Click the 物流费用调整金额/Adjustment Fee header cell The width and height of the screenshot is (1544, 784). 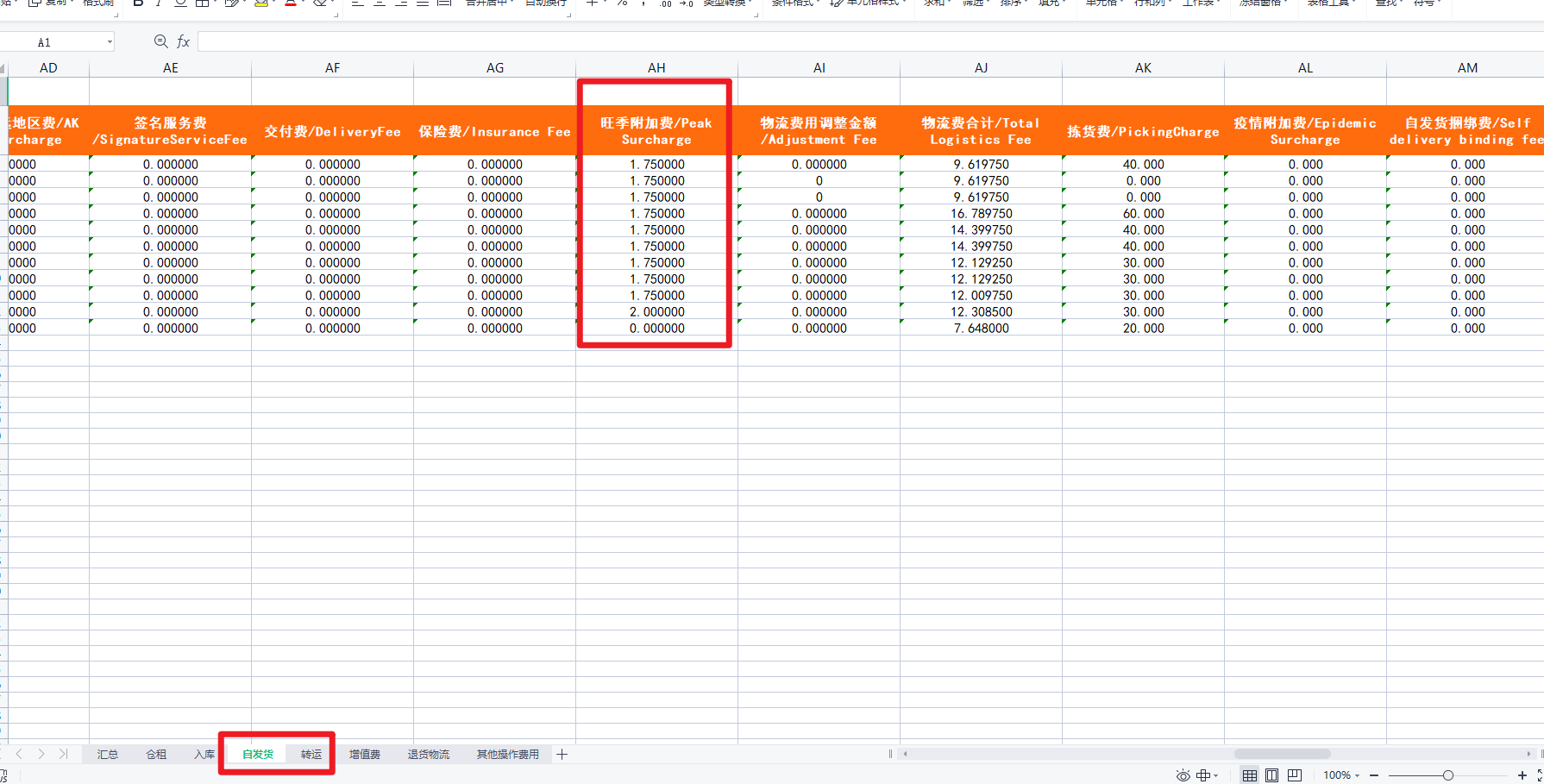tap(819, 131)
